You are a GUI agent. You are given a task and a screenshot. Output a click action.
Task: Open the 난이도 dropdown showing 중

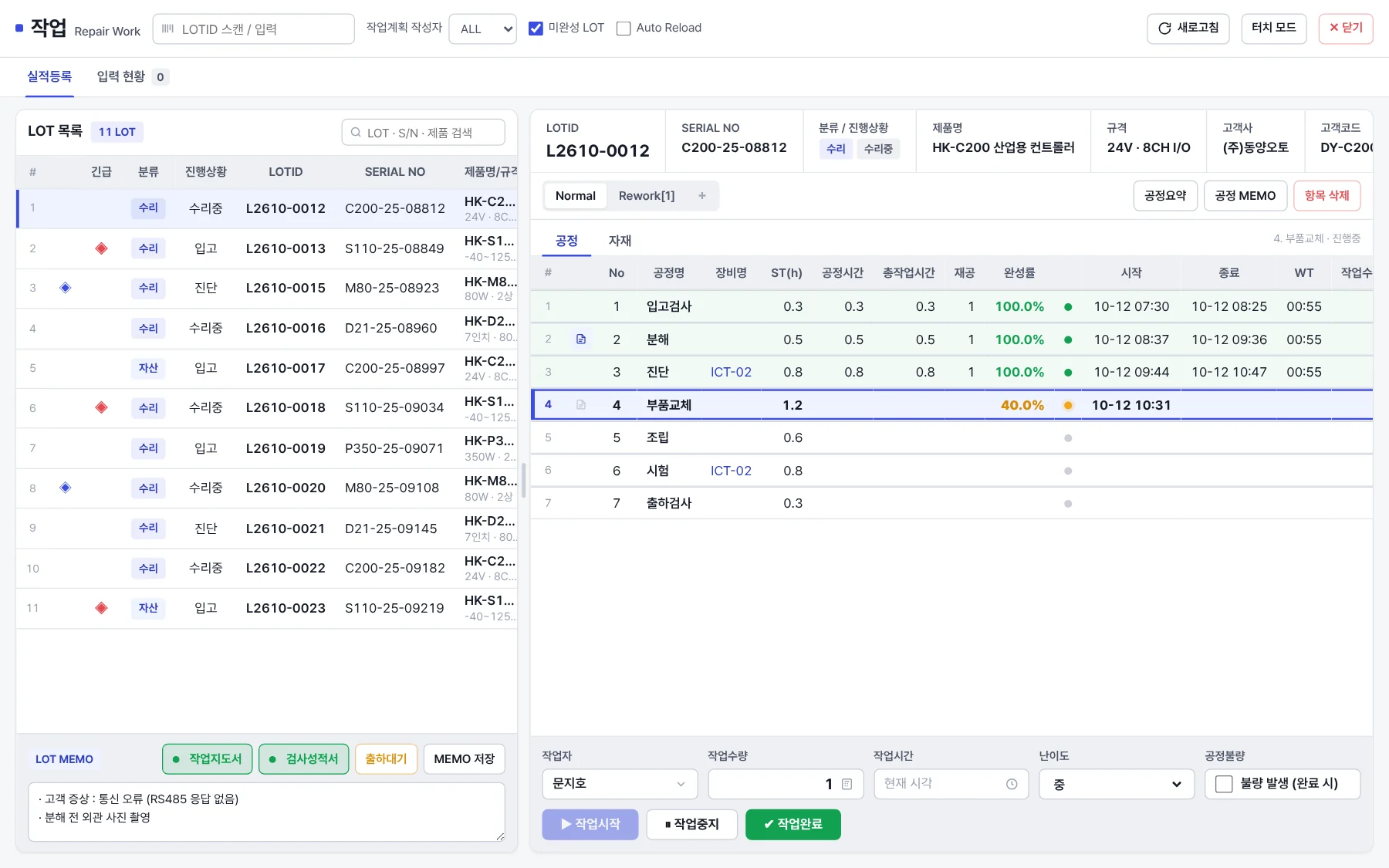pos(1117,784)
